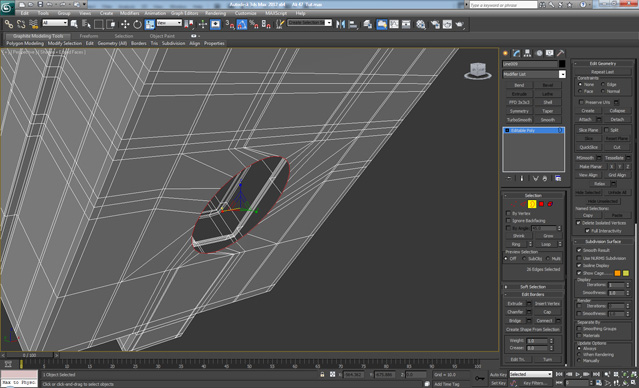Open the 3ds Max application menu logo
This screenshot has height=388, width=639.
click(7, 8)
